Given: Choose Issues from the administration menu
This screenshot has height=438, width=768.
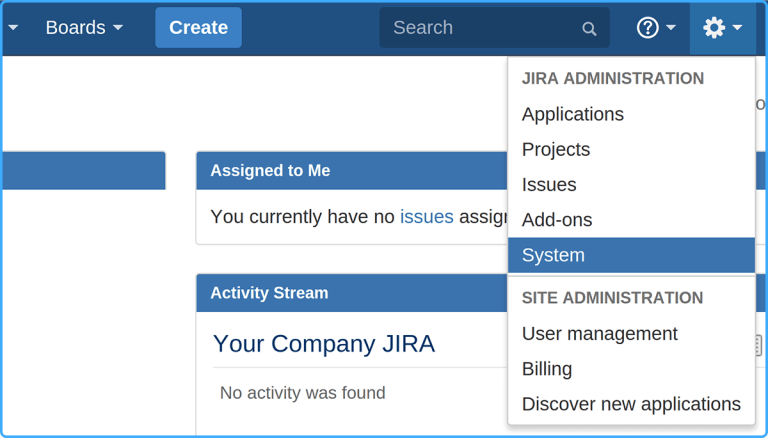Looking at the screenshot, I should [549, 185].
